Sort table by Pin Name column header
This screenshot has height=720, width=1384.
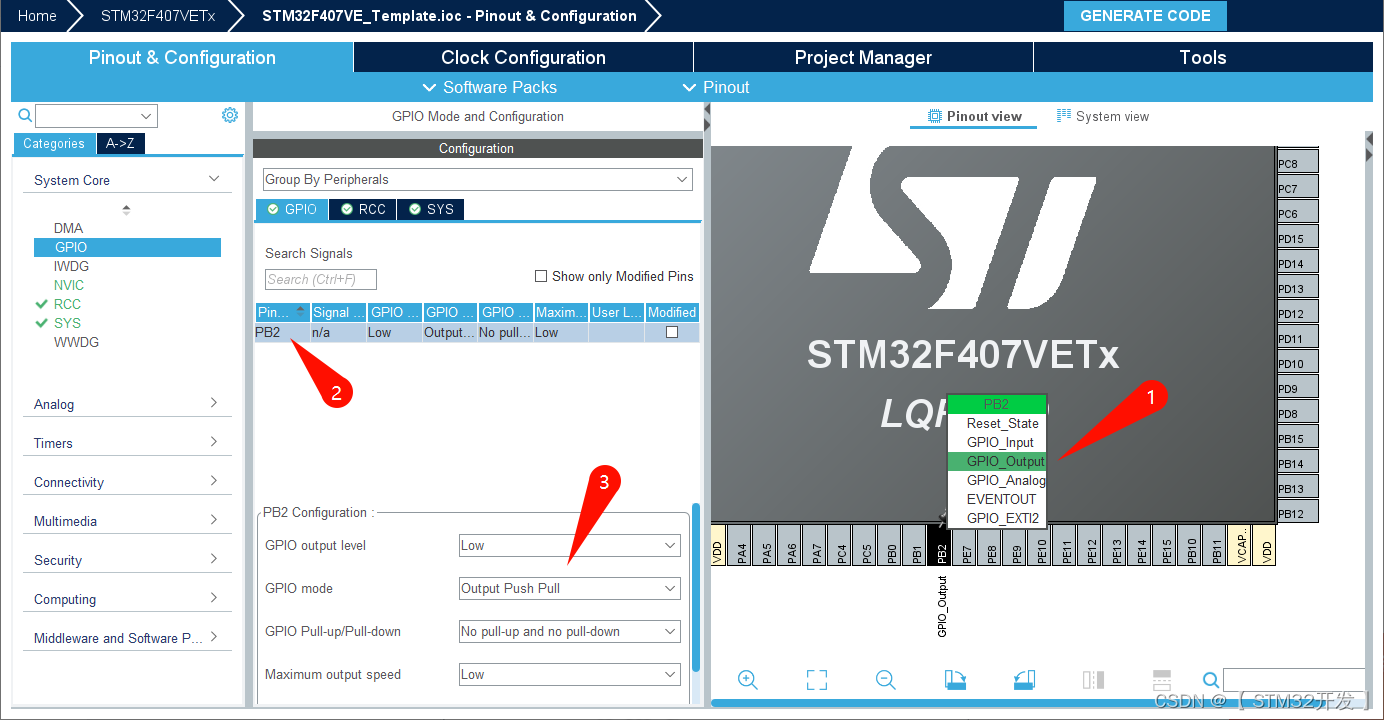[283, 312]
